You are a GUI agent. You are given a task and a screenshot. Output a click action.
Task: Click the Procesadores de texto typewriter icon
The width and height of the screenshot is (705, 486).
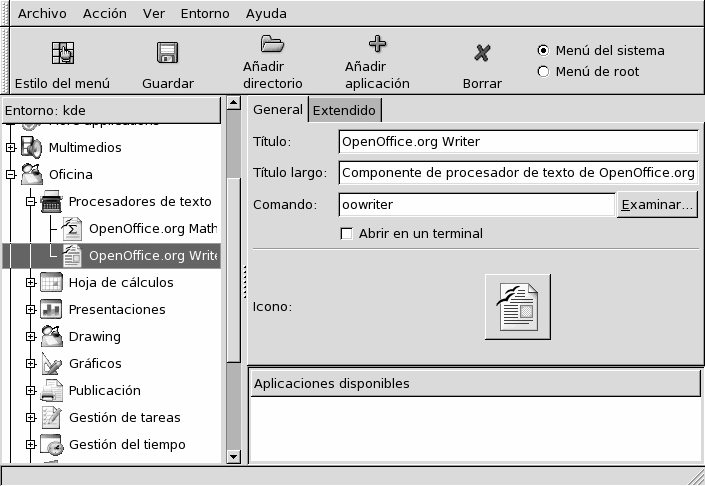tap(51, 201)
